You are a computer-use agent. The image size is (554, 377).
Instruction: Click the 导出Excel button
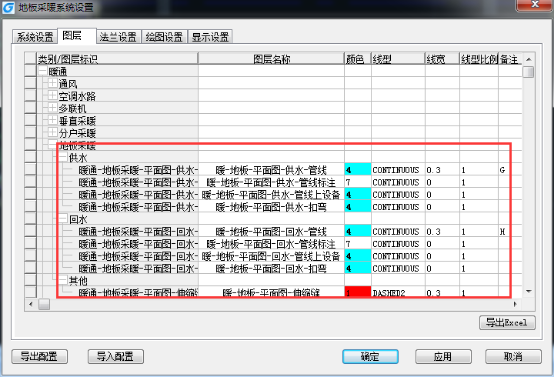click(507, 323)
